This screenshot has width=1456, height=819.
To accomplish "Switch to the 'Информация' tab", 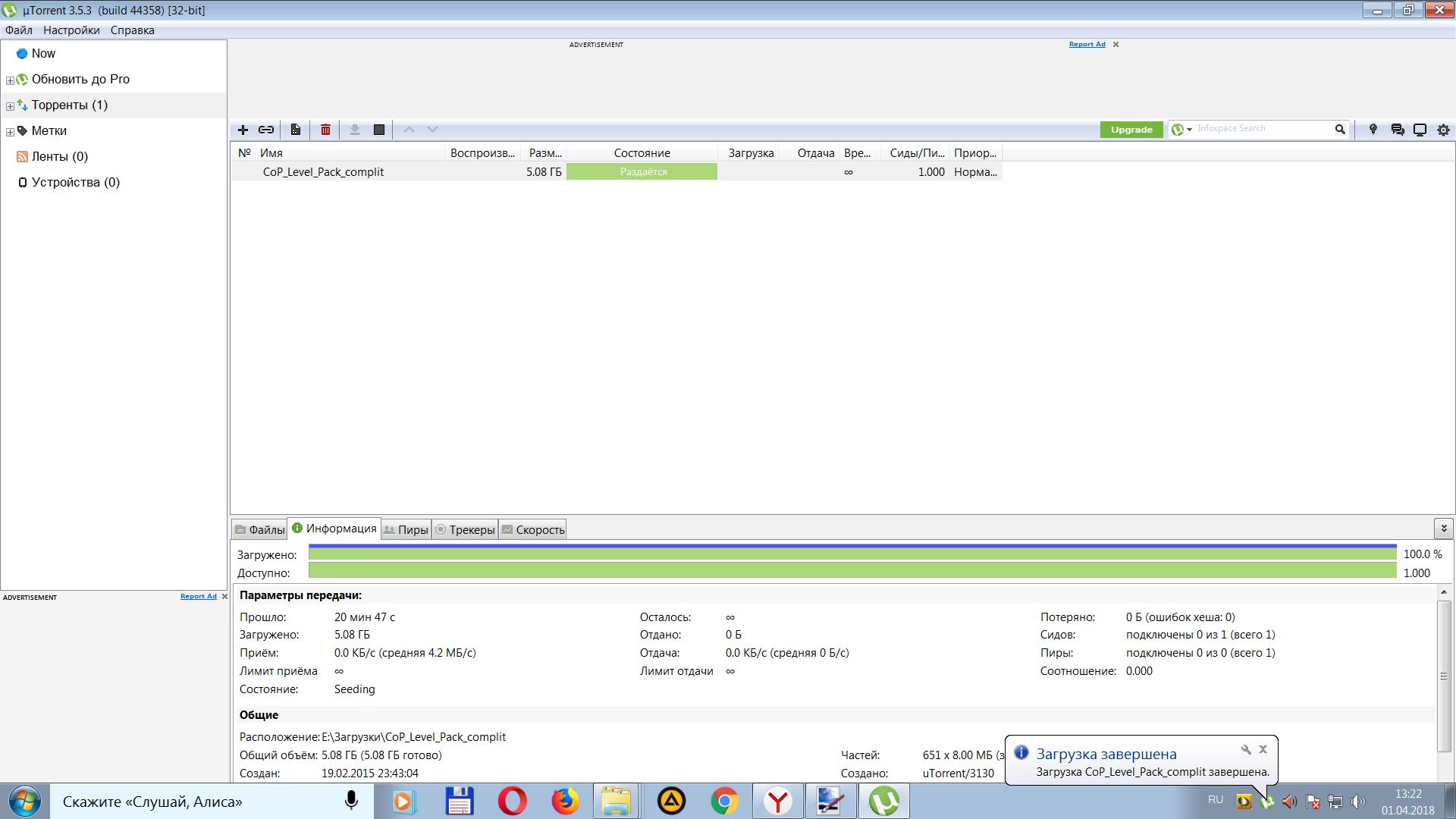I will click(334, 529).
